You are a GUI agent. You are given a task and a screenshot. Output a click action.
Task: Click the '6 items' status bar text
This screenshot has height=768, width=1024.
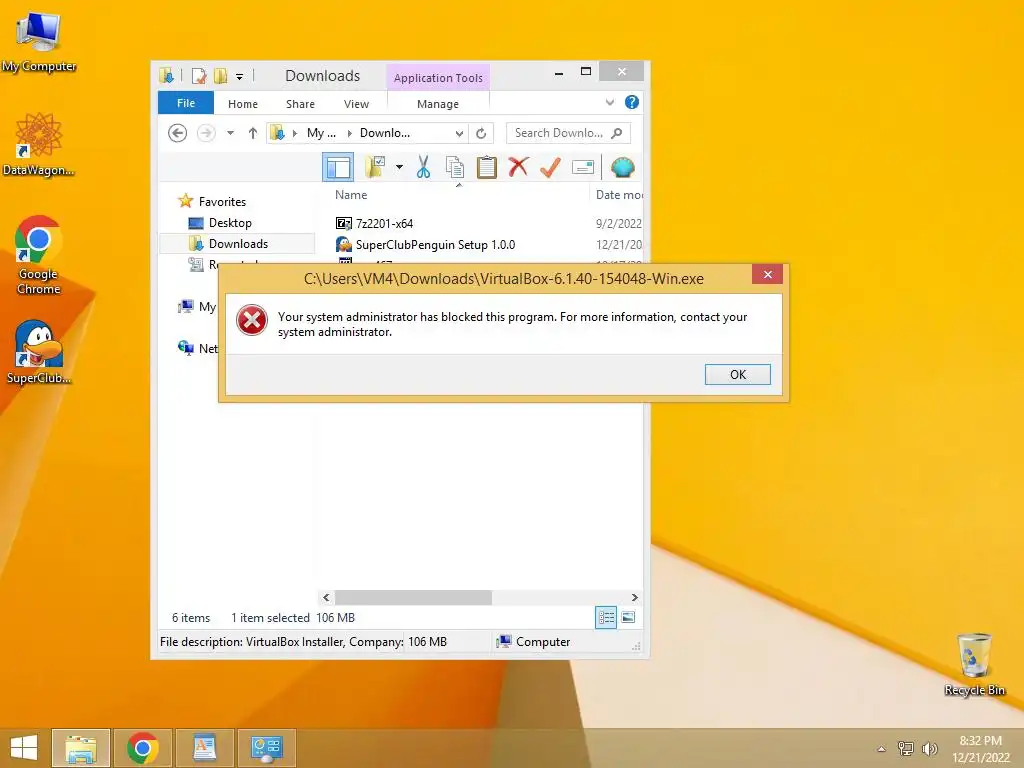click(x=191, y=618)
